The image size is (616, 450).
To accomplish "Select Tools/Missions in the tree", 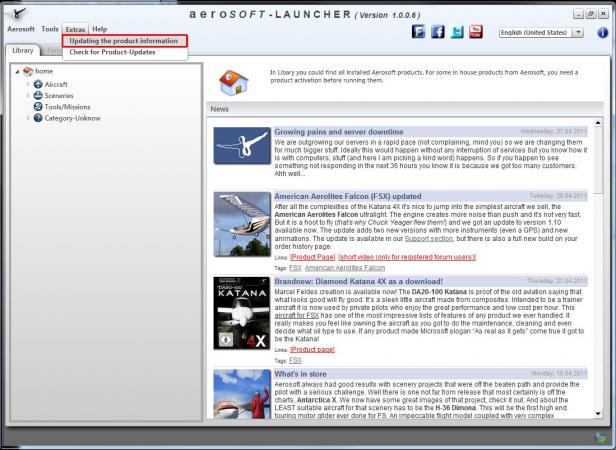I will point(67,107).
